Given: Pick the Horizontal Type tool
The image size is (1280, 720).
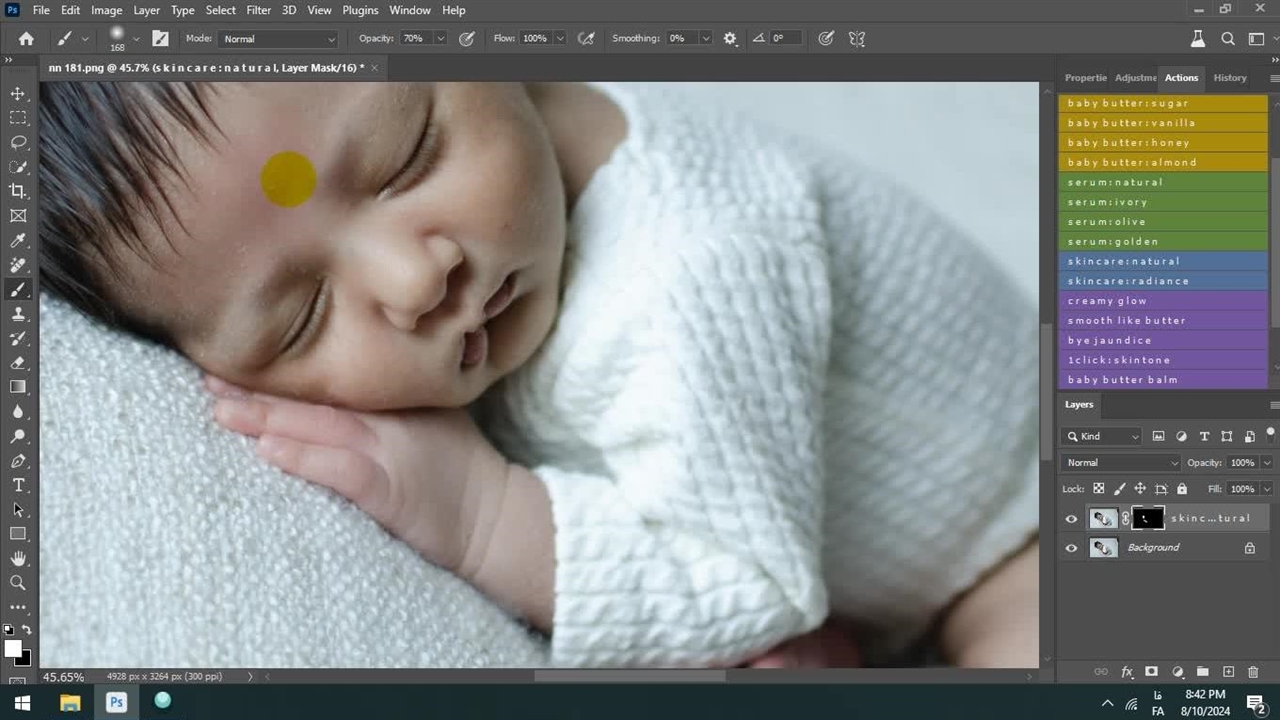Looking at the screenshot, I should point(18,485).
